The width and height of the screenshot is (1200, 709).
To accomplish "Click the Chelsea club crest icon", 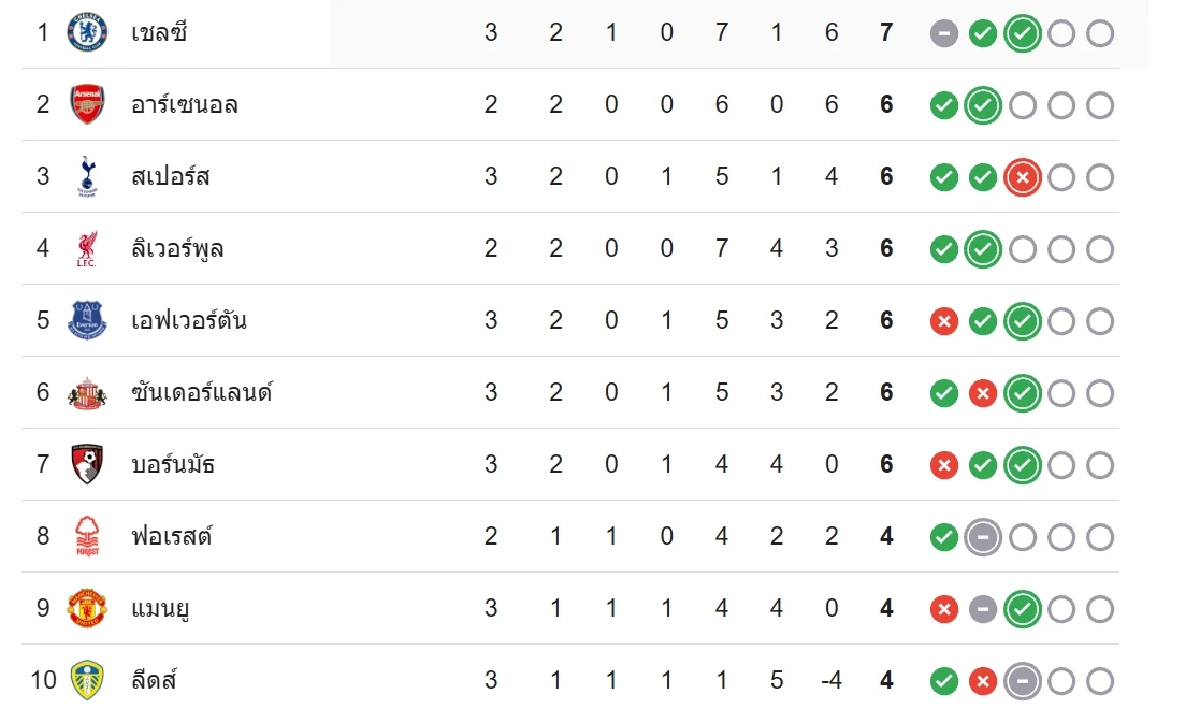I will 86,33.
